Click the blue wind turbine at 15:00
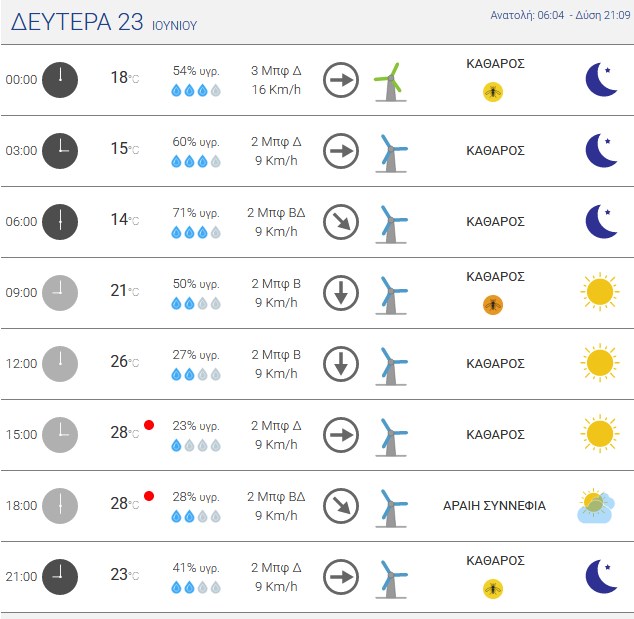This screenshot has width=634, height=619. [x=392, y=437]
